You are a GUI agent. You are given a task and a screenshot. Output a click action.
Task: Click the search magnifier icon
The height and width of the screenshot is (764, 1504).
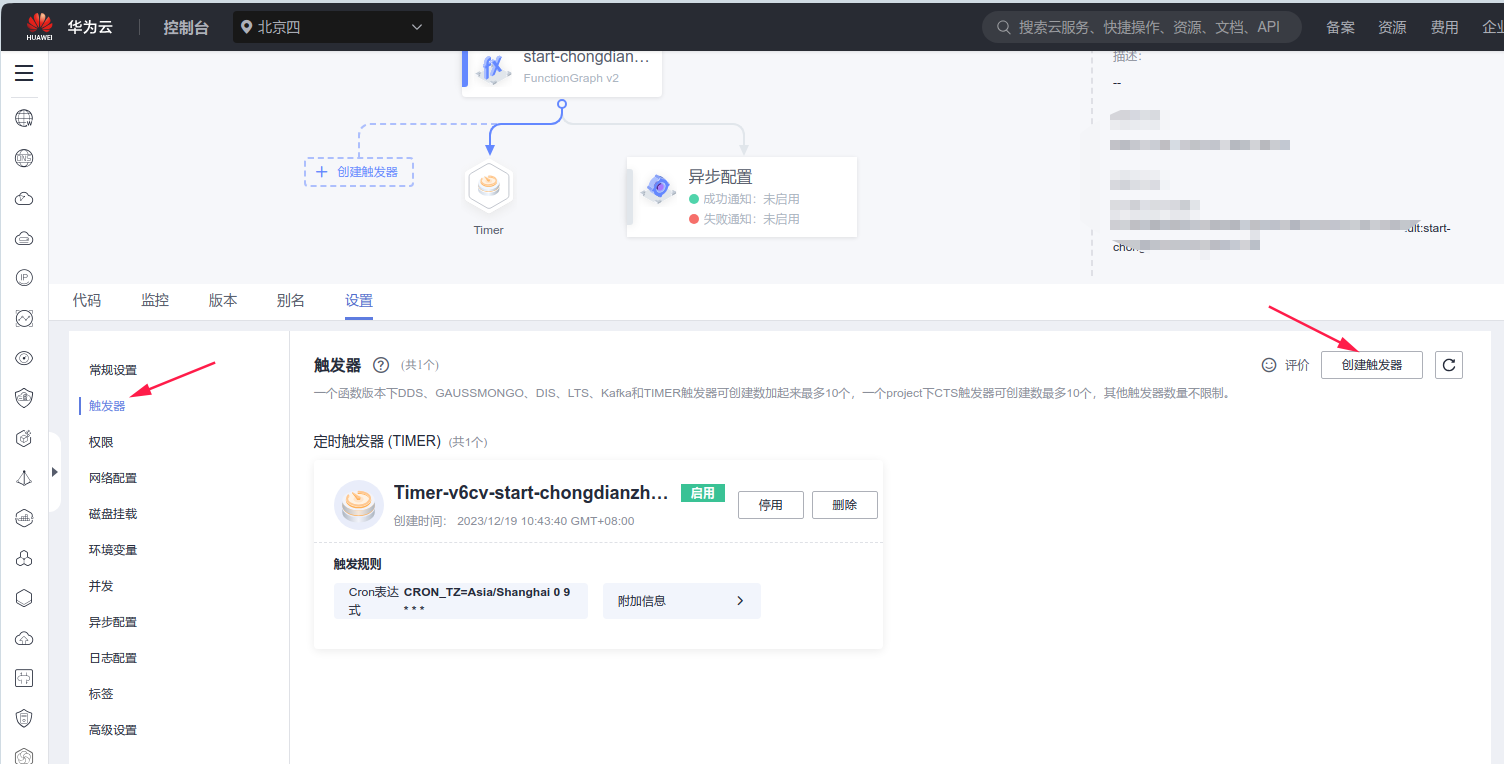tap(1003, 27)
